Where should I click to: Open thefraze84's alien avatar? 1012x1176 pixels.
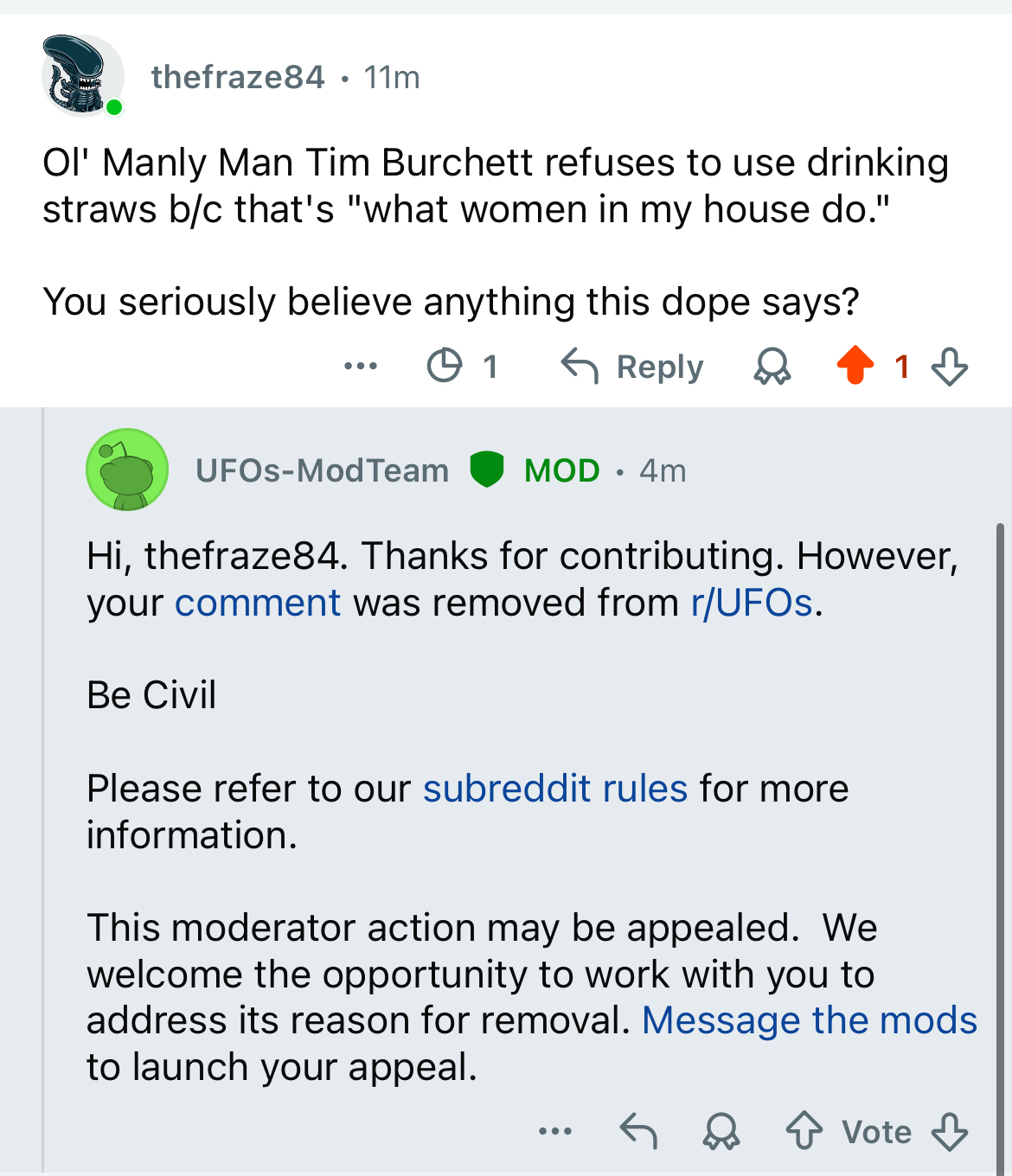click(x=81, y=76)
